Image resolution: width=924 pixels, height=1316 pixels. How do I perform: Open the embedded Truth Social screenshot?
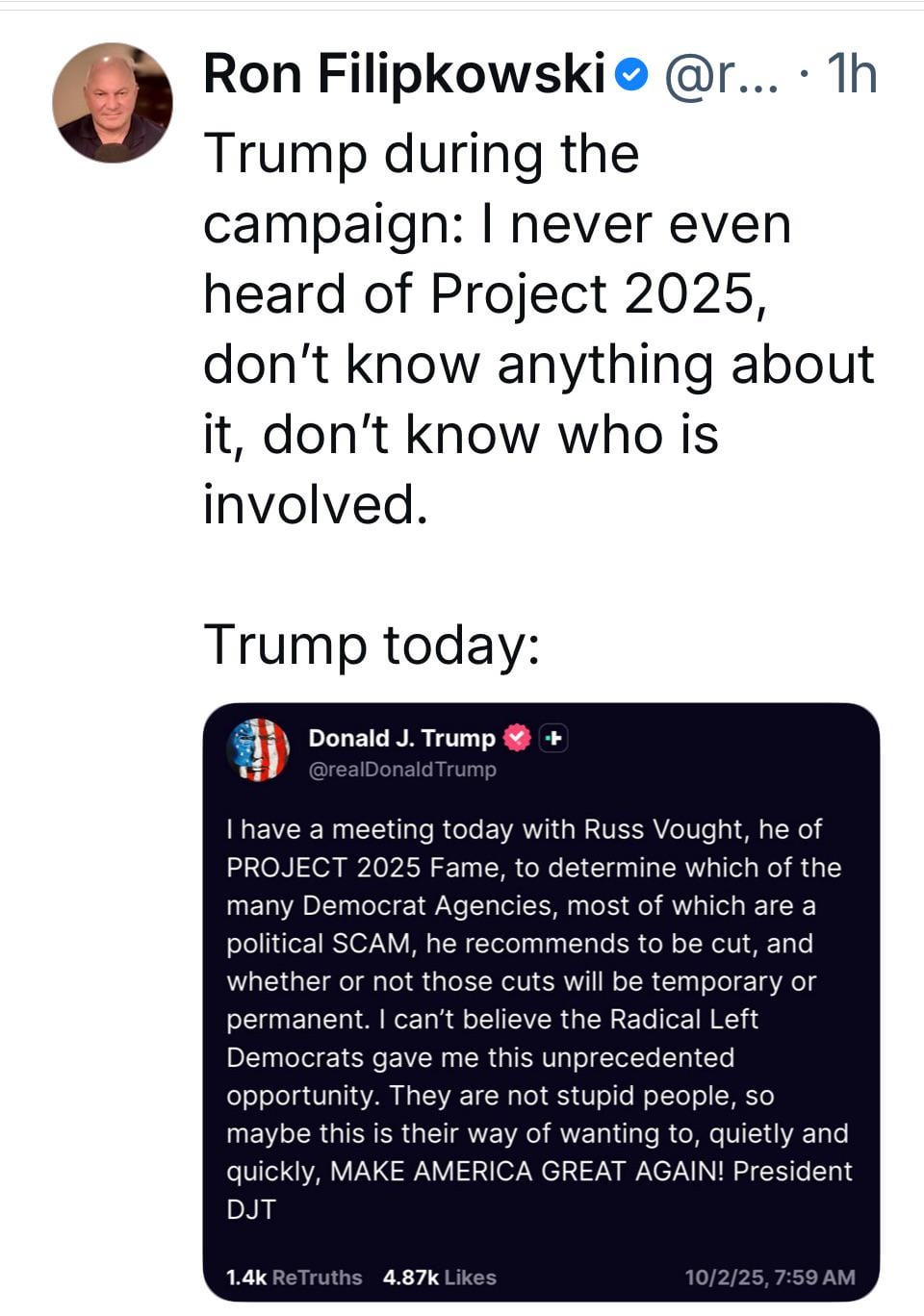(541, 1000)
